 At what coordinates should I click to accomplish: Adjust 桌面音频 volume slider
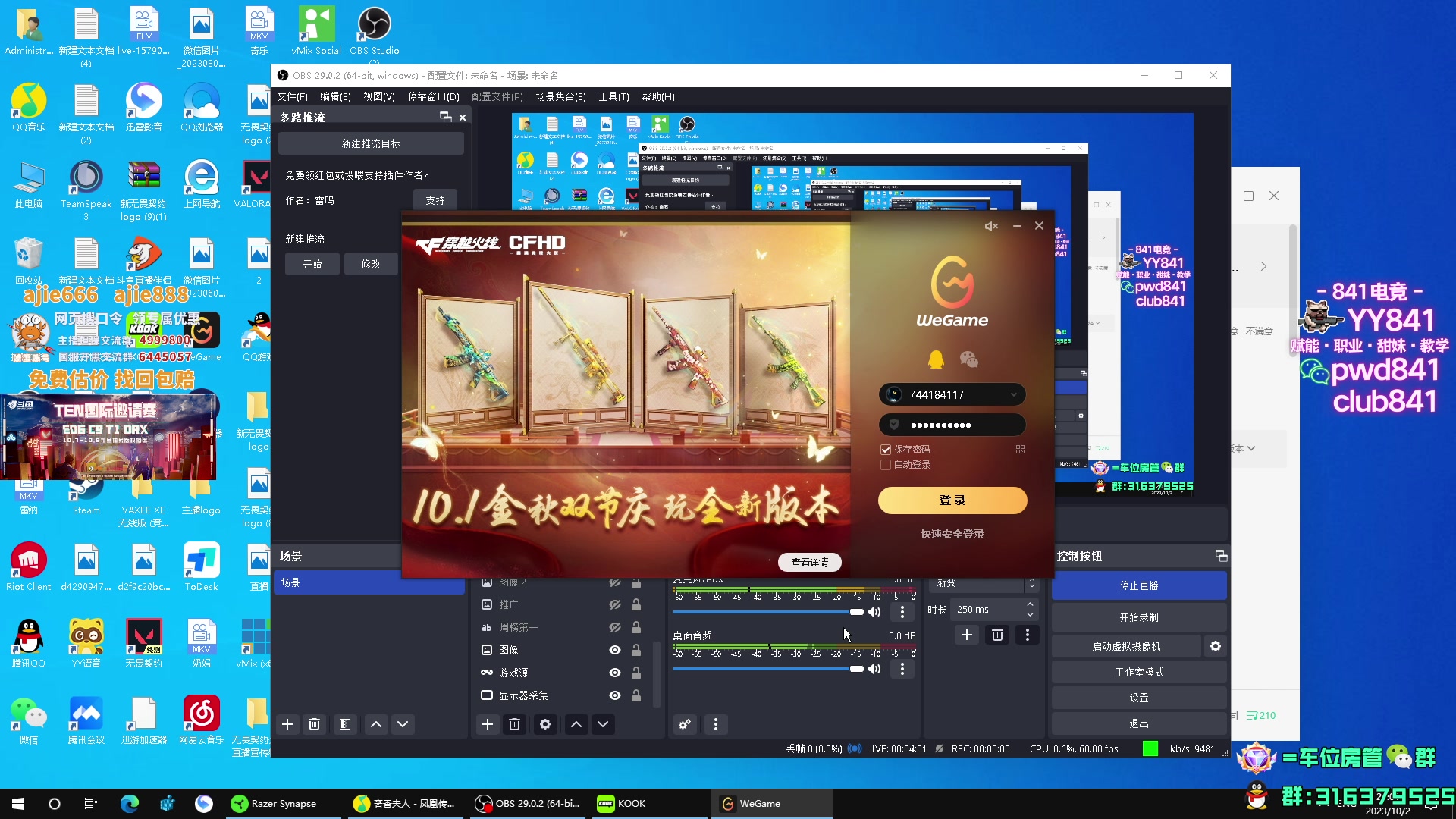(767, 669)
